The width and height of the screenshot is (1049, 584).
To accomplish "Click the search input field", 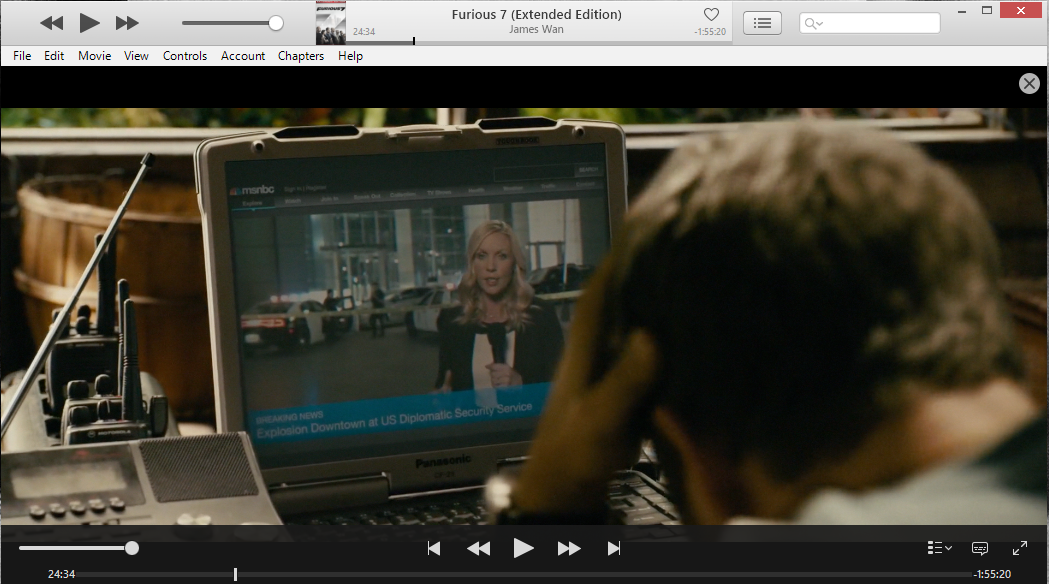I will pyautogui.click(x=870, y=23).
